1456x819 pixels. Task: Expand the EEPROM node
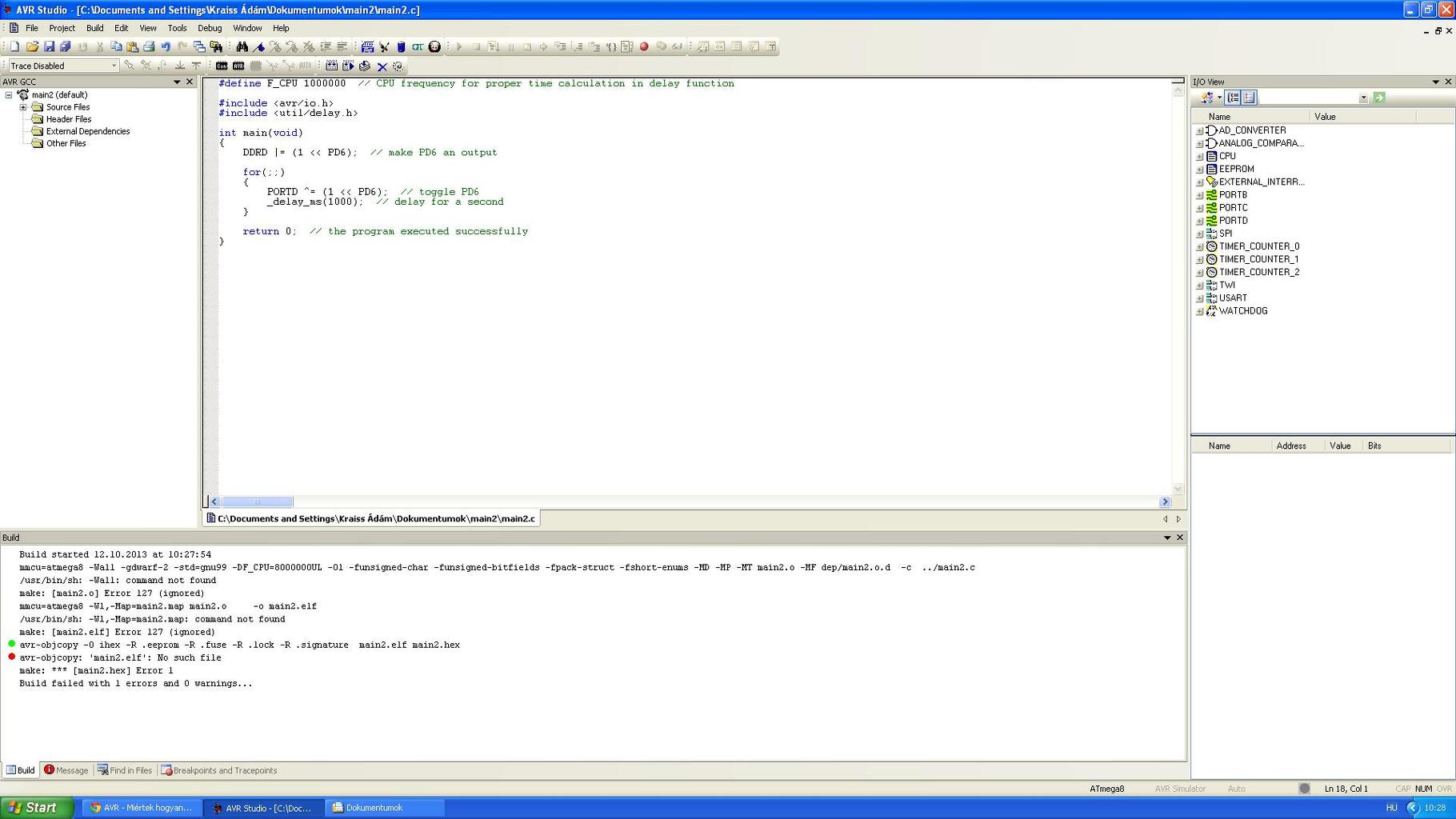pyautogui.click(x=1199, y=170)
